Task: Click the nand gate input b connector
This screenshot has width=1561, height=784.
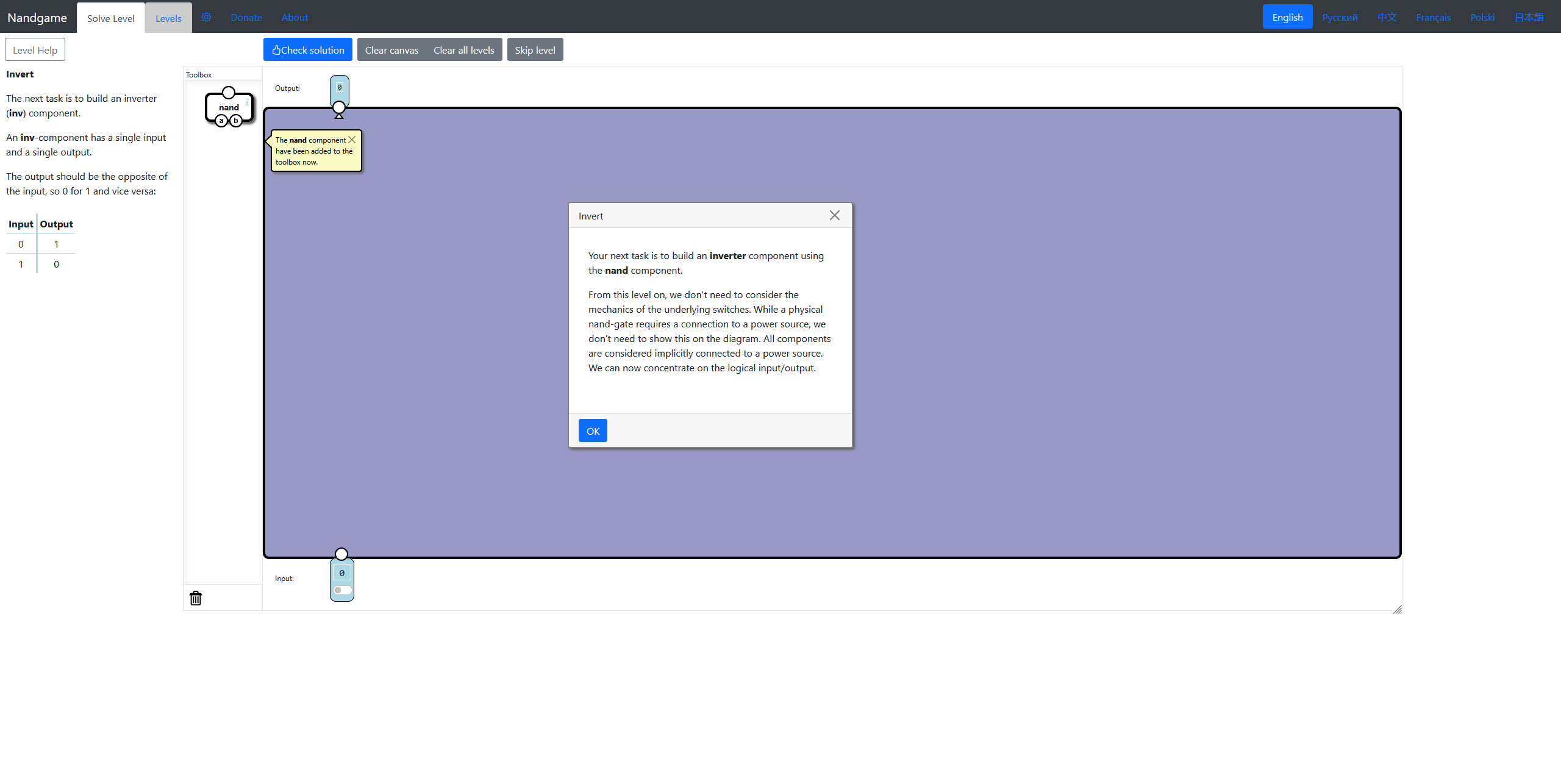Action: pyautogui.click(x=236, y=121)
